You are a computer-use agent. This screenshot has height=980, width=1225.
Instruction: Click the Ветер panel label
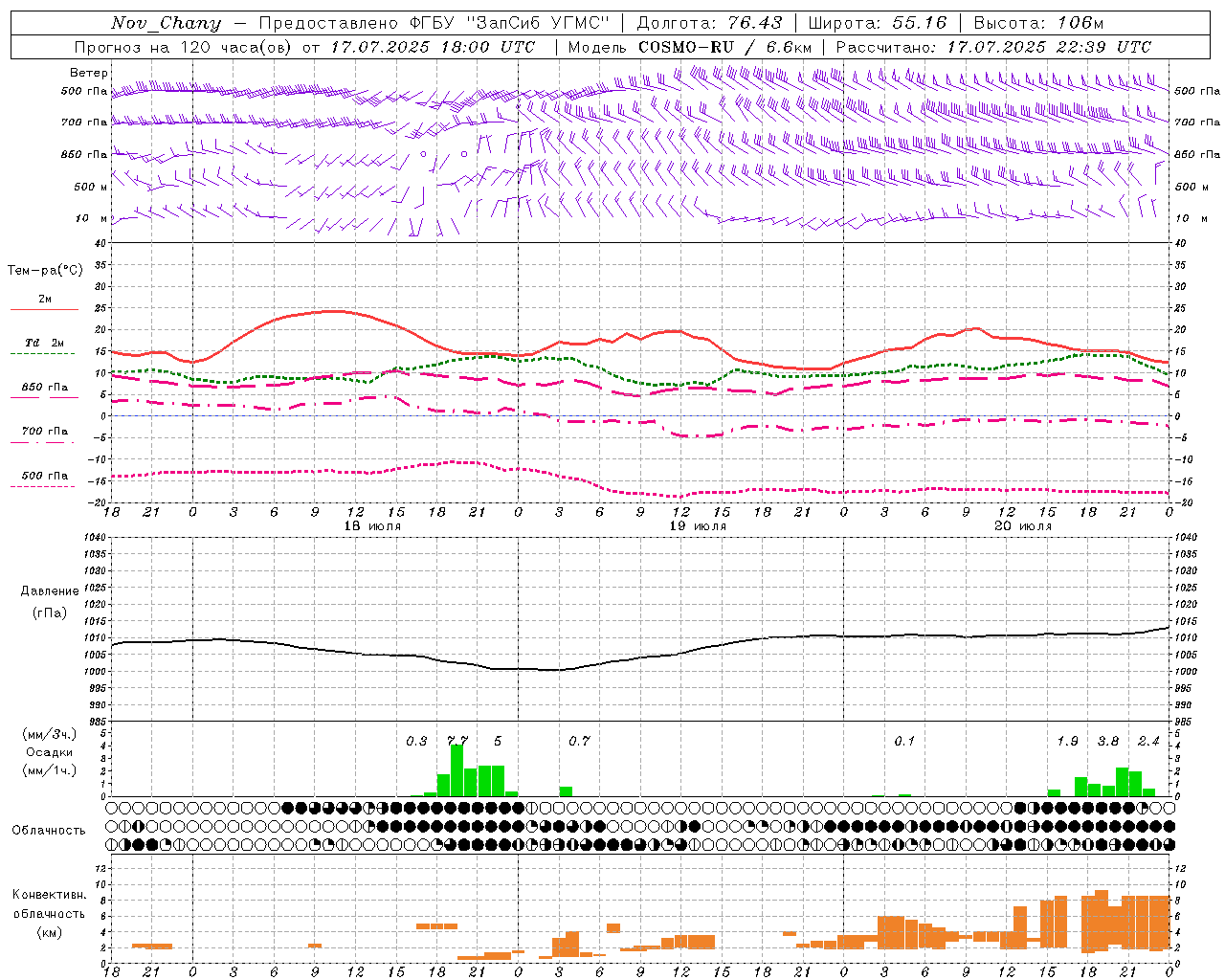tap(89, 73)
